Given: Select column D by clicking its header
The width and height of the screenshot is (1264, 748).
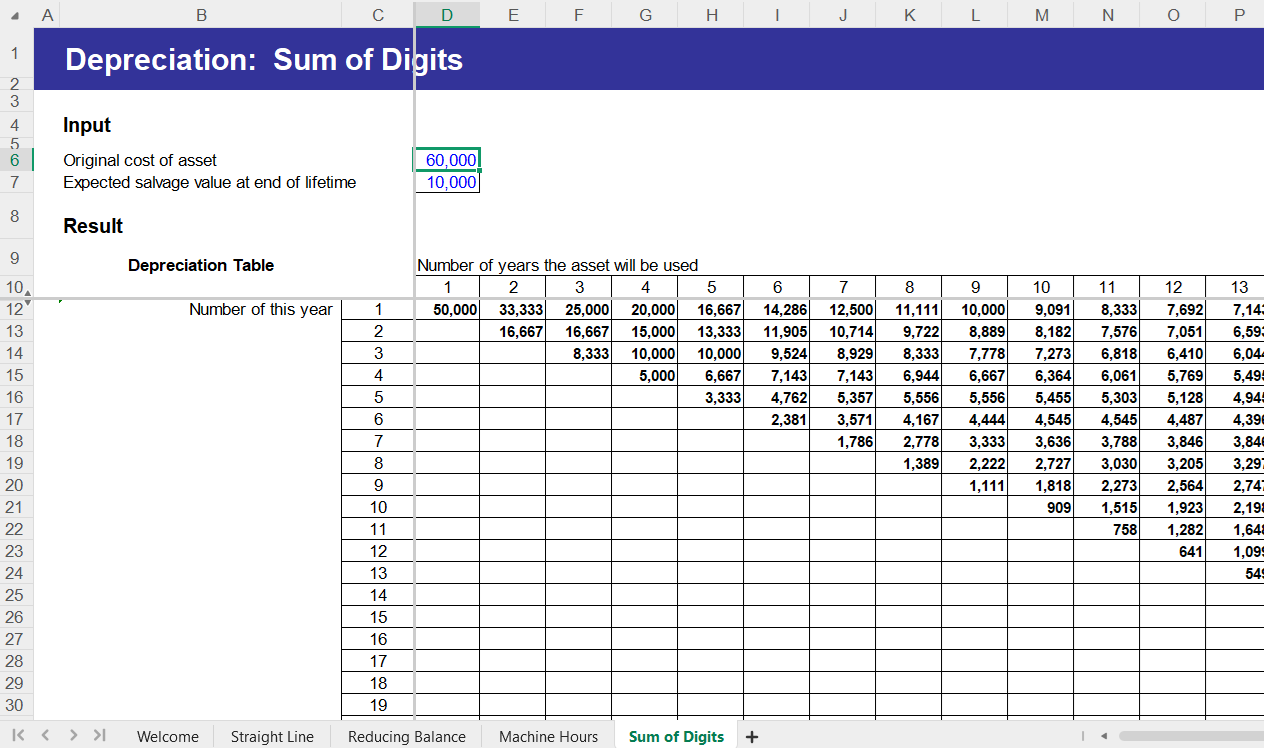Looking at the screenshot, I should pyautogui.click(x=447, y=16).
